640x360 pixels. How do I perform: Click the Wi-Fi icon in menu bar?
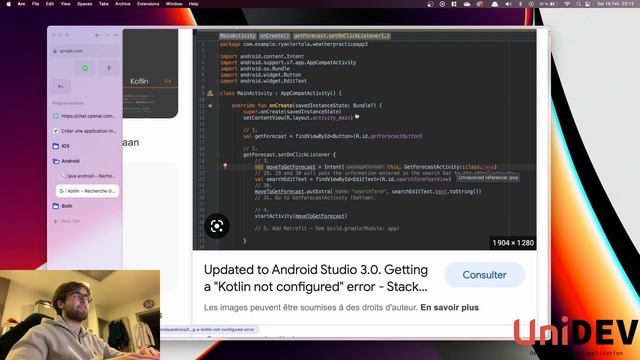click(x=567, y=4)
